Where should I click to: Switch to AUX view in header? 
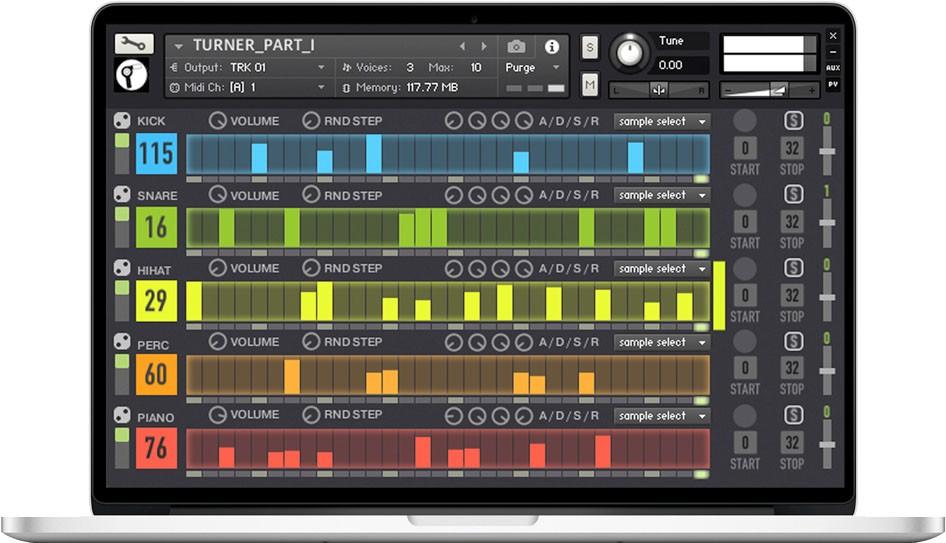tap(833, 68)
